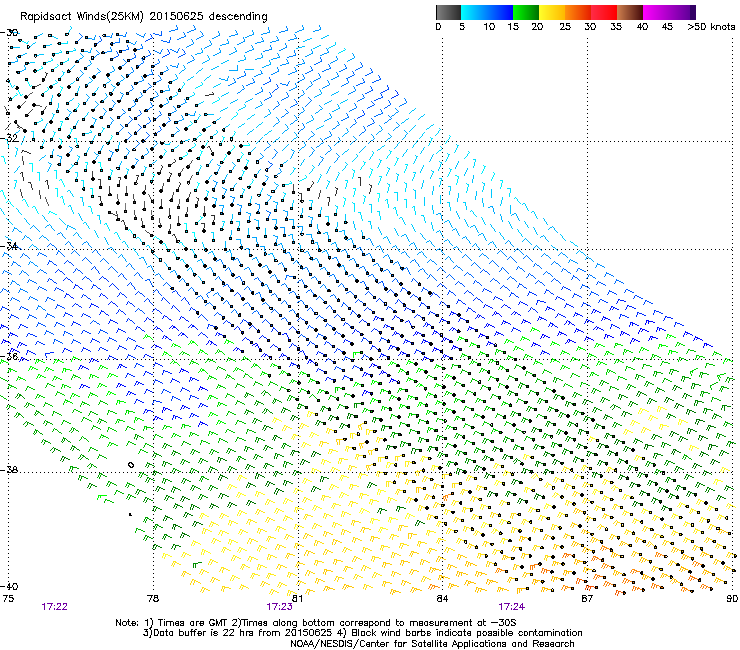
Task: Click the plot title 'Rapidsact Winds(25KM) 20150625 descending'
Action: [x=143, y=17]
